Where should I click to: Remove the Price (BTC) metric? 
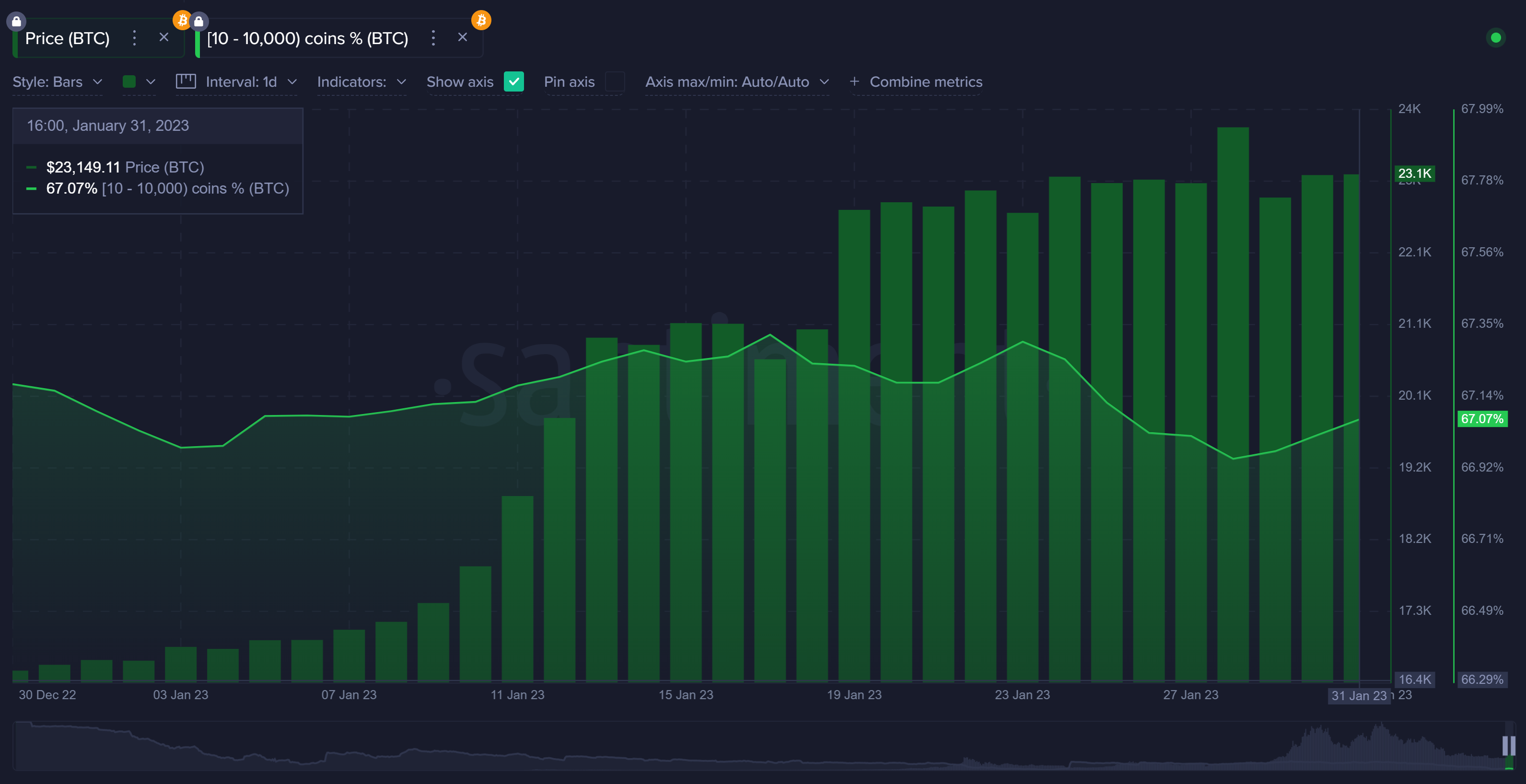coord(164,37)
